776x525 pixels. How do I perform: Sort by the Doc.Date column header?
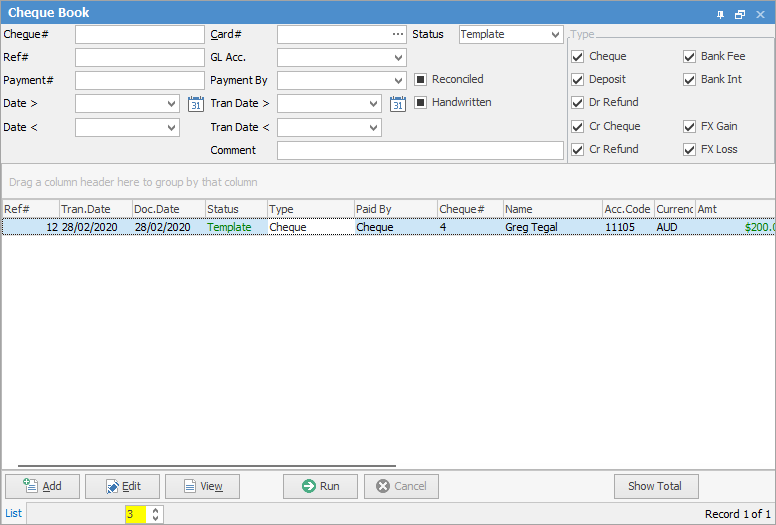169,209
